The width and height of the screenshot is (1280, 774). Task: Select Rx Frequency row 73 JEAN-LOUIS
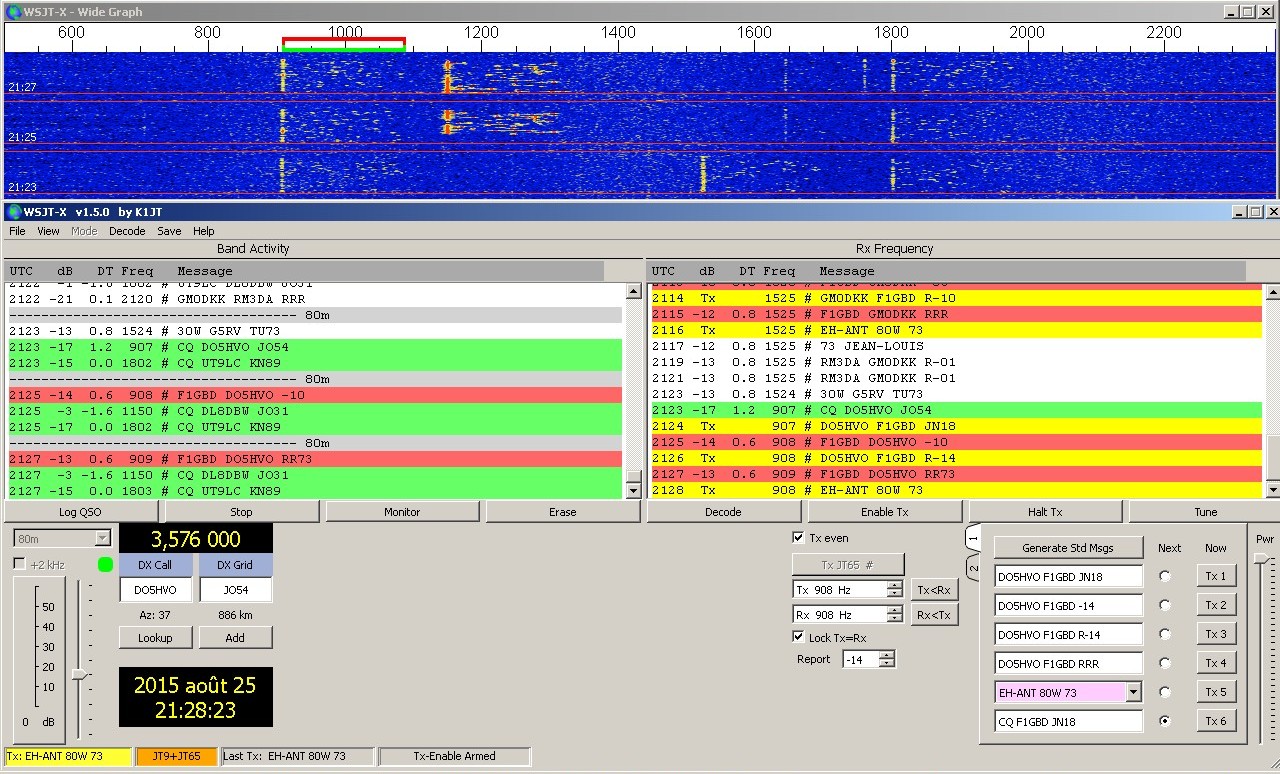pyautogui.click(x=956, y=346)
